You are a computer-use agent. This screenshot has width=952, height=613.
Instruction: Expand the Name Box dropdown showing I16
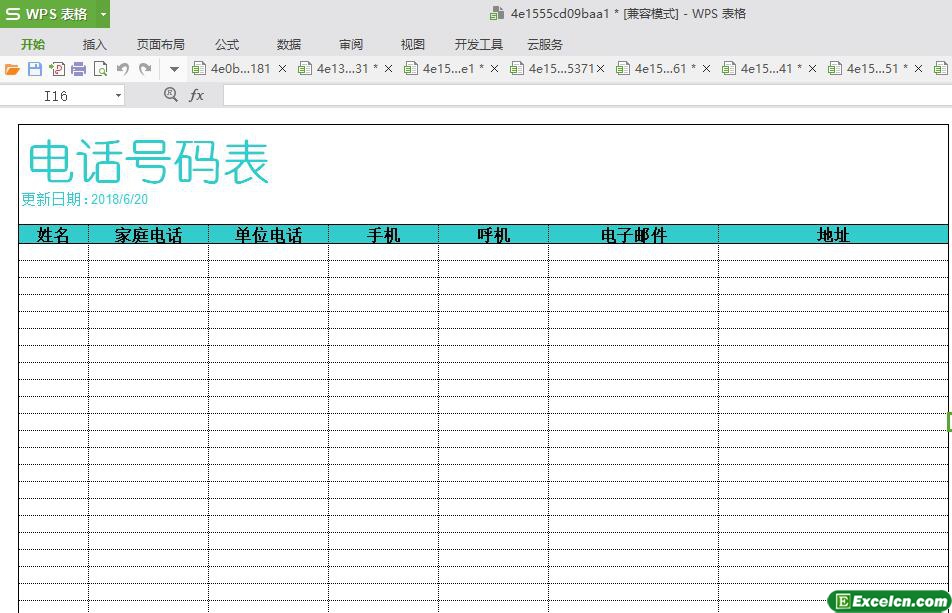[118, 96]
